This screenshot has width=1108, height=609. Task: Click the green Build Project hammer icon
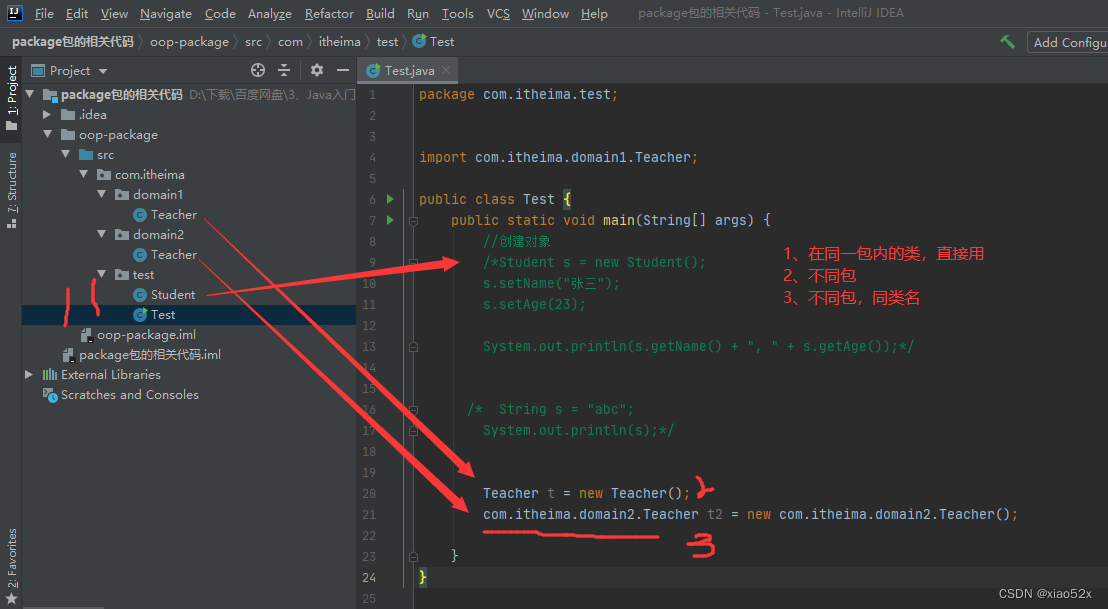tap(1008, 42)
